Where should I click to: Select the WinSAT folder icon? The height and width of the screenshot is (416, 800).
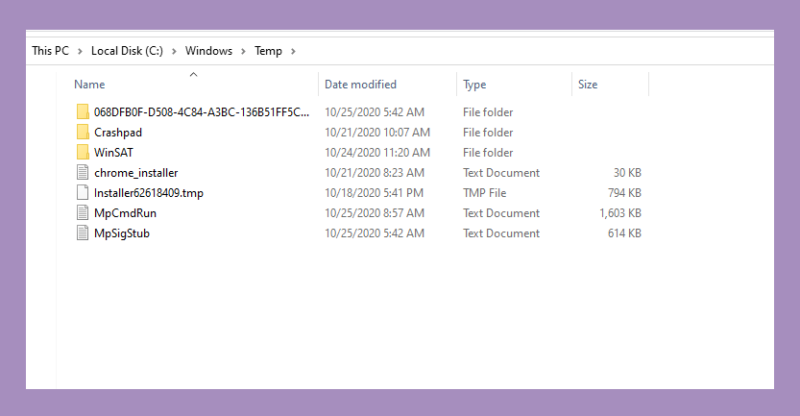click(x=83, y=152)
